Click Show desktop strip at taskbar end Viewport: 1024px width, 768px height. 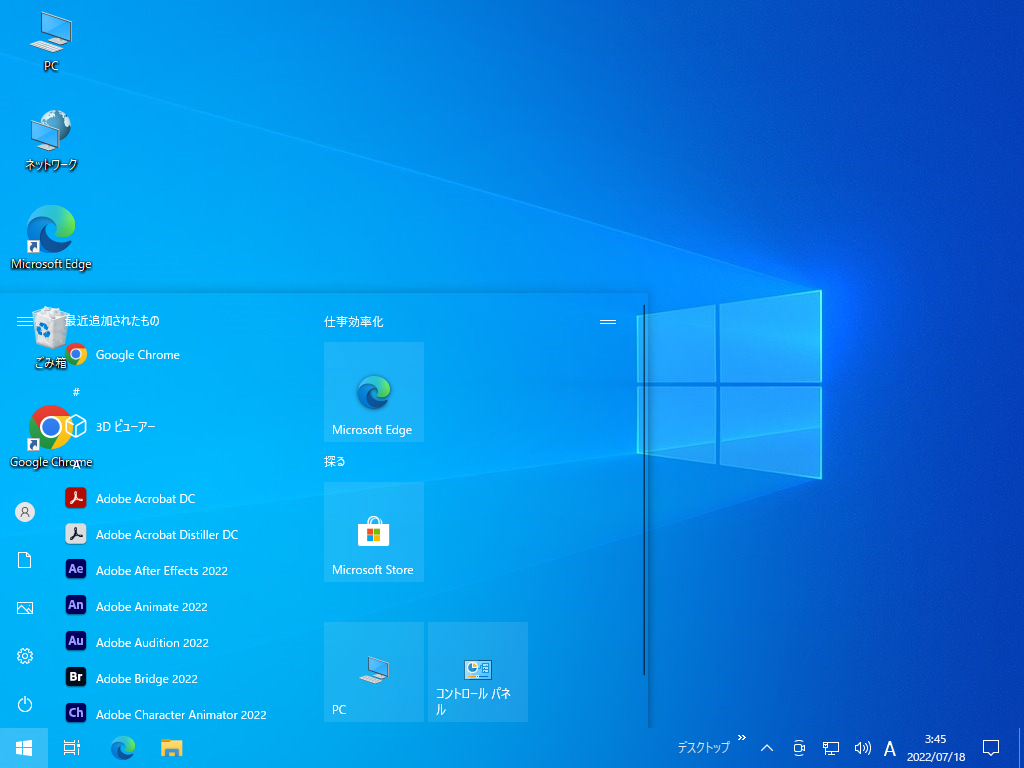[1021, 748]
